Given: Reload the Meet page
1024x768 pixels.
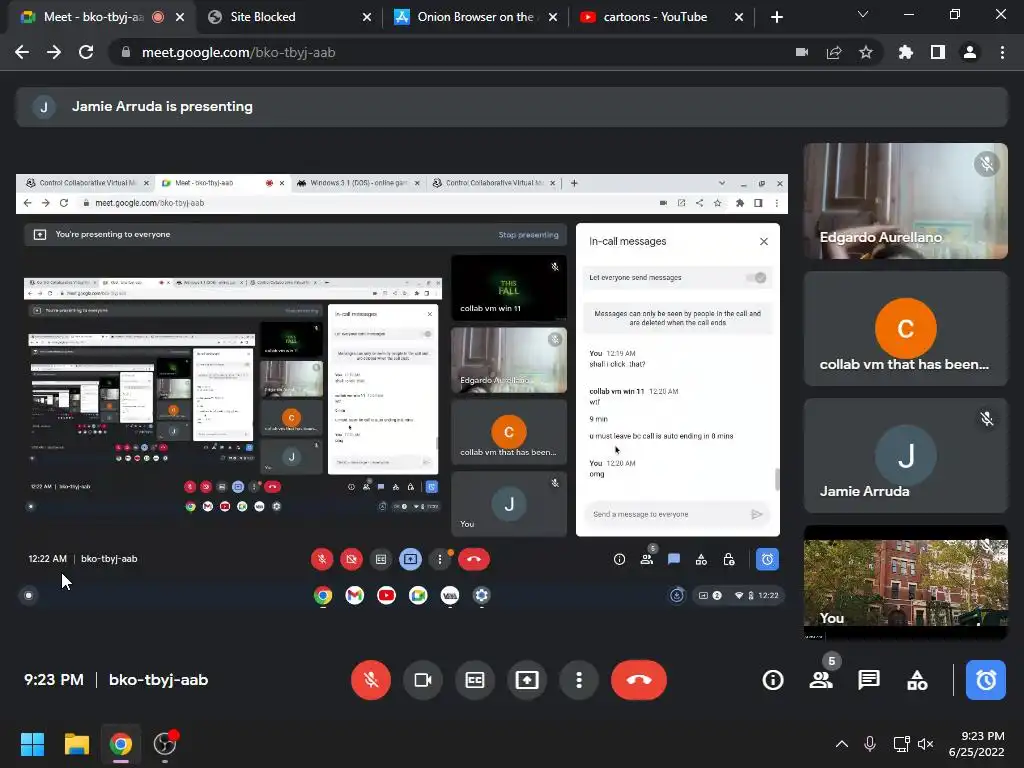Looking at the screenshot, I should click(x=86, y=52).
